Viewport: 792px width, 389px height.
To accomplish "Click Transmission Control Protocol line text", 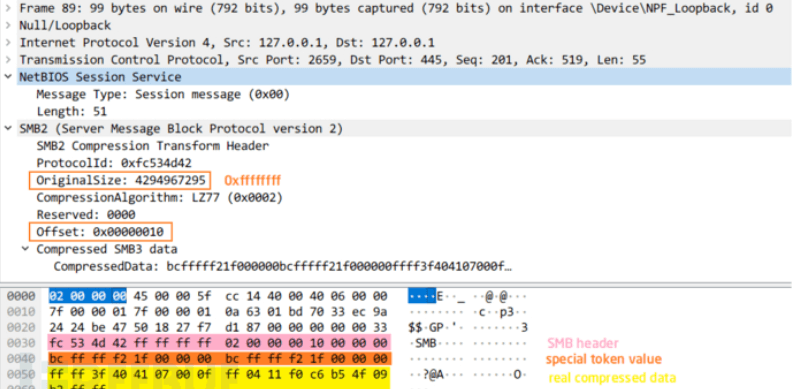I will tap(332, 60).
